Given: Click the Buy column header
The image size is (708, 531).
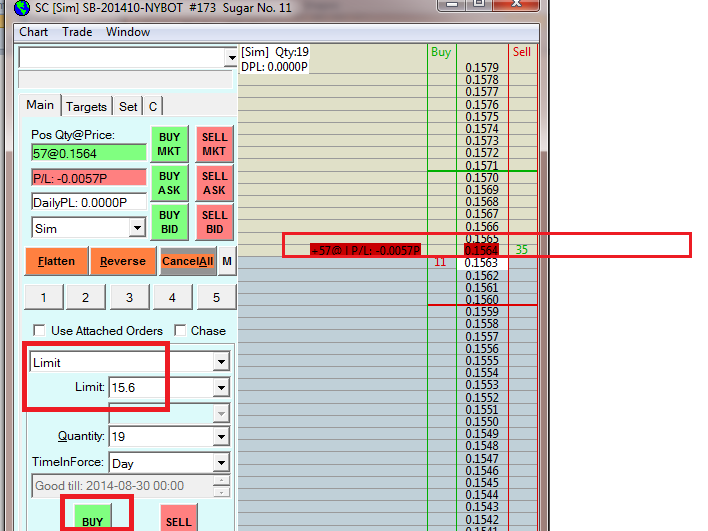Looking at the screenshot, I should (x=441, y=52).
